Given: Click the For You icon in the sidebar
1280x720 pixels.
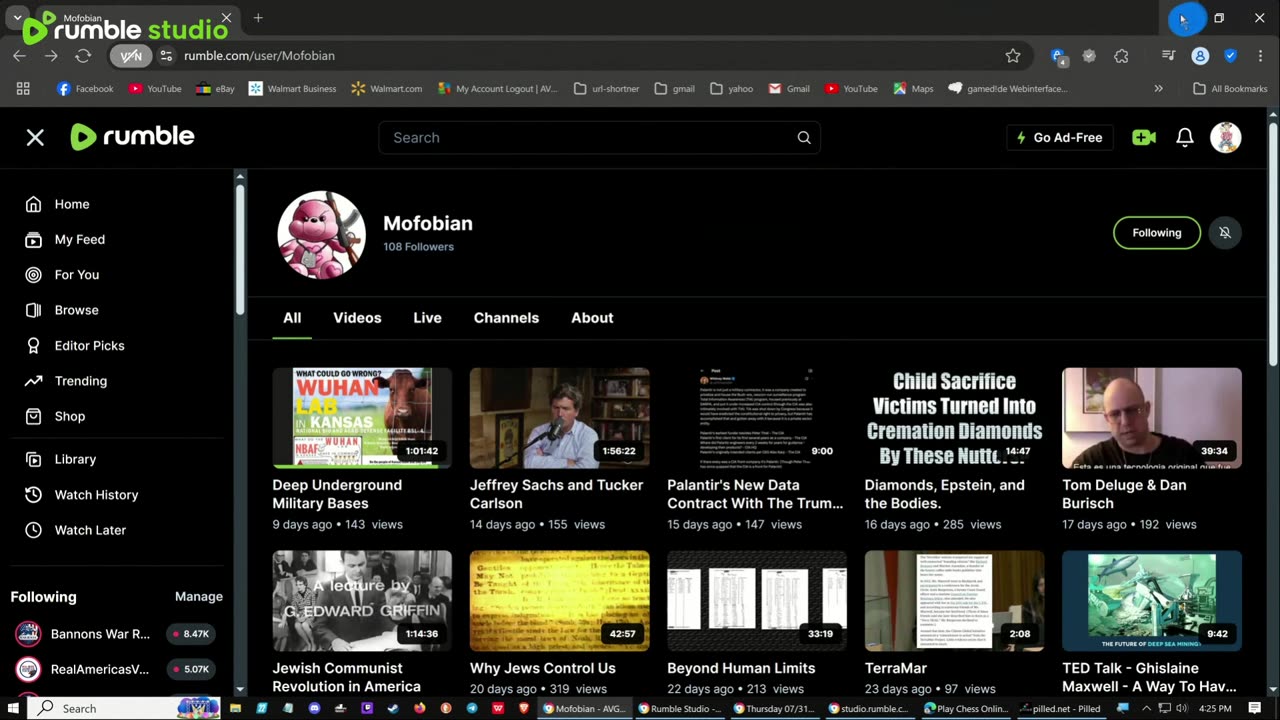Looking at the screenshot, I should pos(33,275).
